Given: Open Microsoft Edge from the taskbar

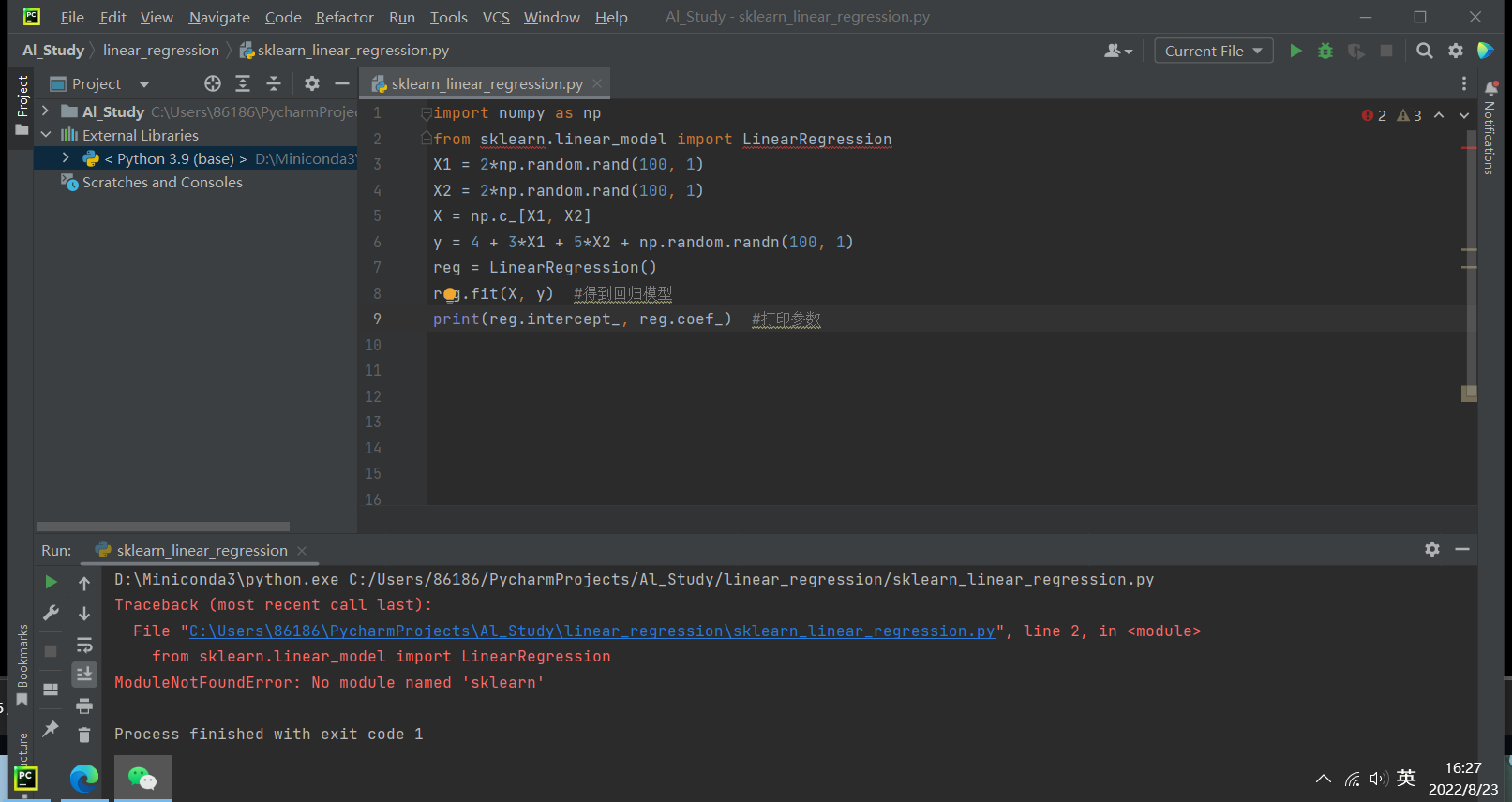Looking at the screenshot, I should pos(84,779).
